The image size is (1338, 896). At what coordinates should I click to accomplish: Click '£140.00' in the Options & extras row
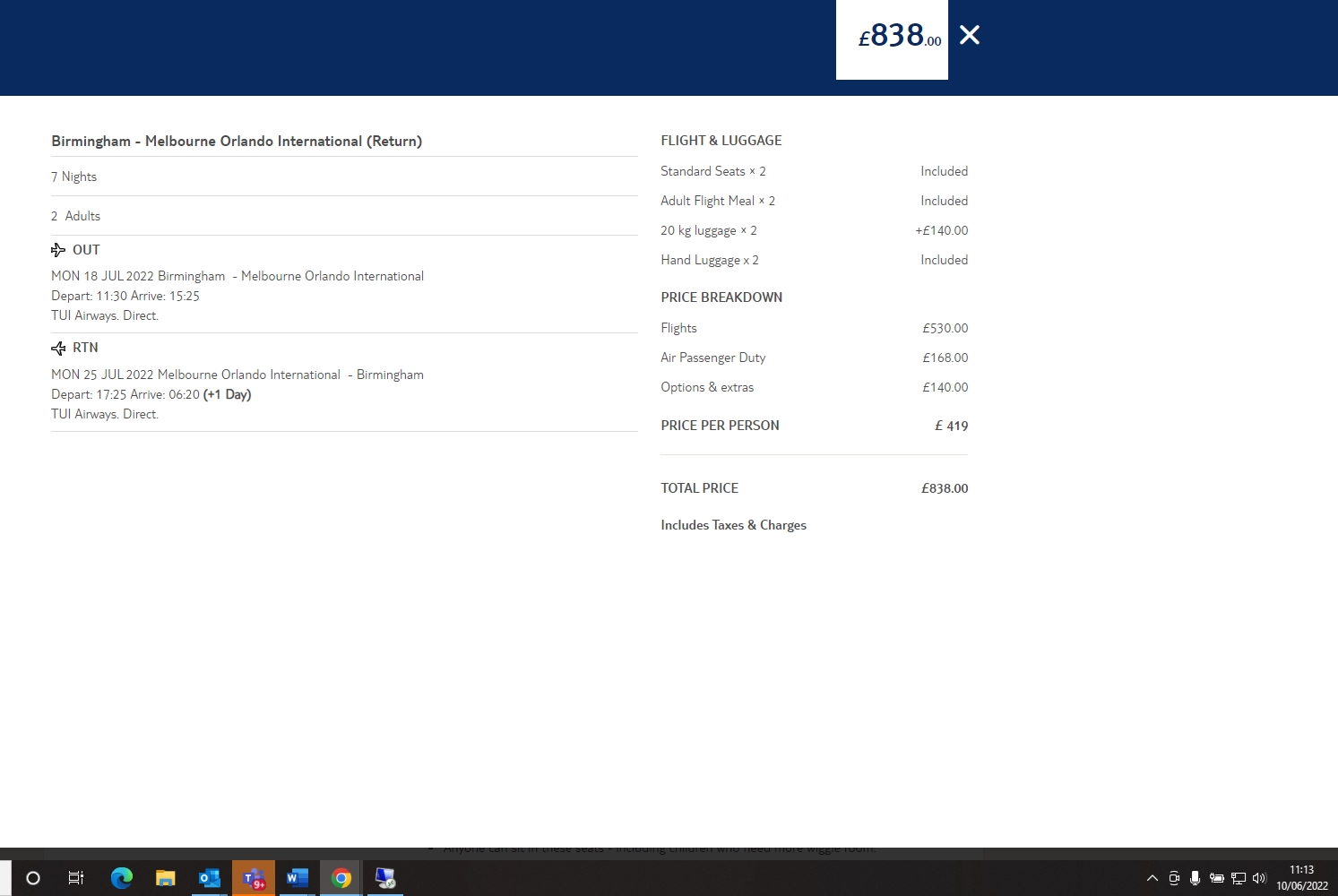(945, 387)
